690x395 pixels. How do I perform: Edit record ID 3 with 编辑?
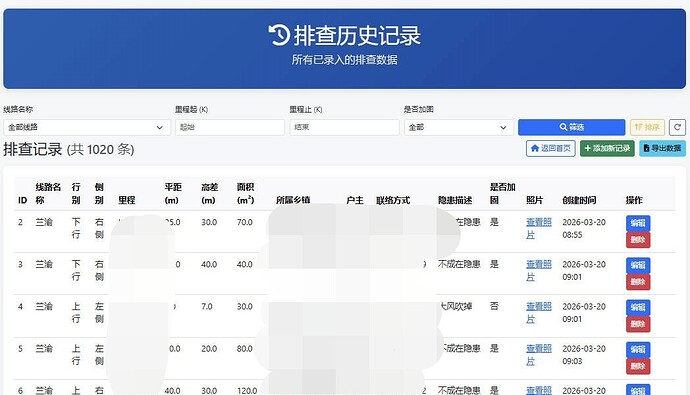638,265
